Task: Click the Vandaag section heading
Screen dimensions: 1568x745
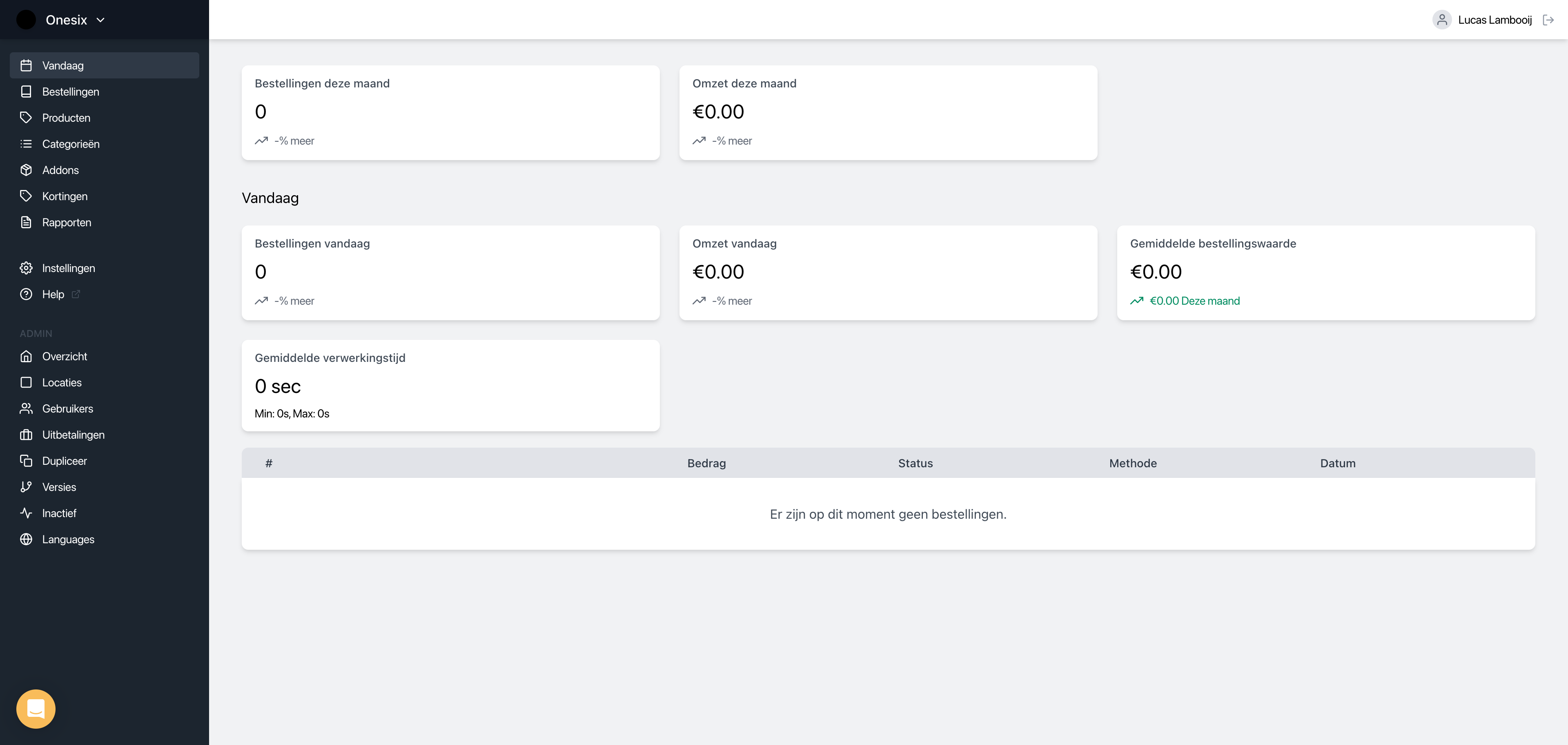Action: pyautogui.click(x=270, y=198)
